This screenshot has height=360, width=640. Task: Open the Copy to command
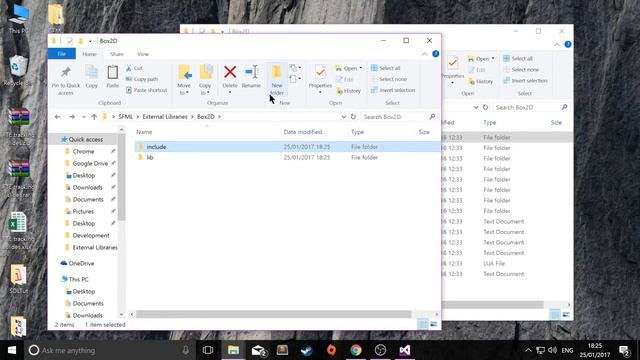pos(205,80)
